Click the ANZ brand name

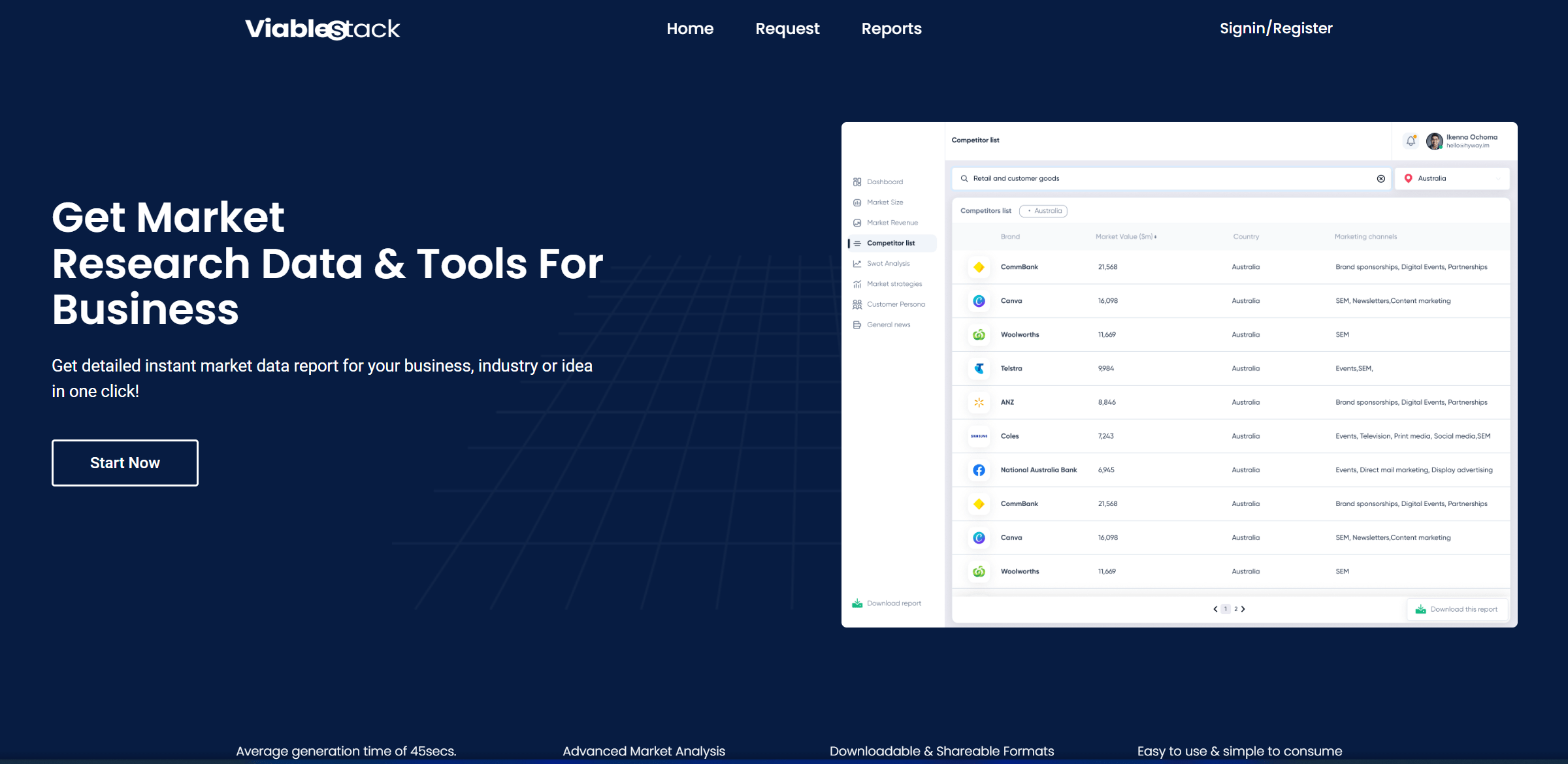pos(1007,402)
